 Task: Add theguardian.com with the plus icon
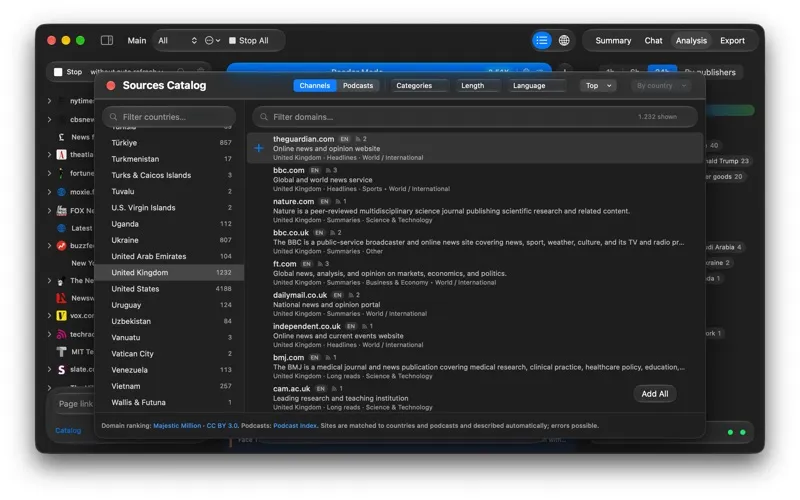(259, 148)
